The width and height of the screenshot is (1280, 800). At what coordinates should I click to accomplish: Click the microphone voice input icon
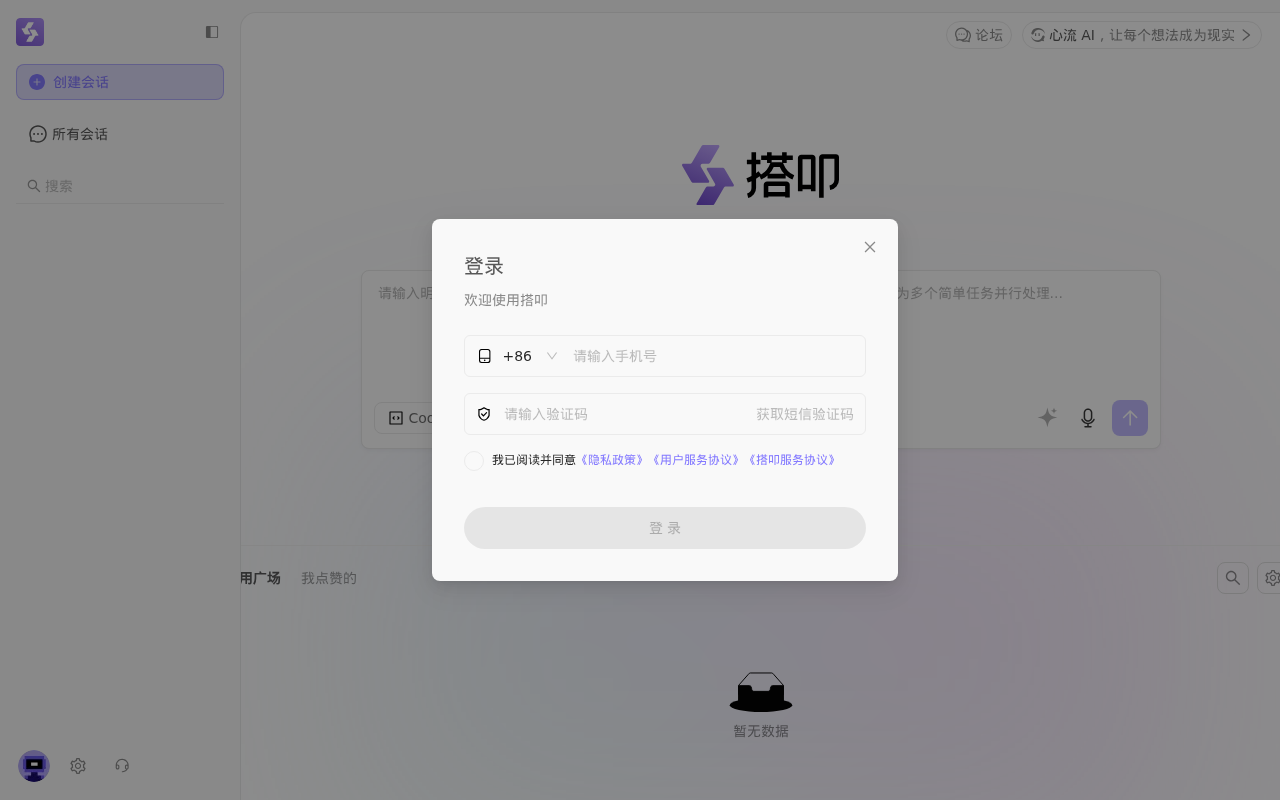click(1088, 418)
